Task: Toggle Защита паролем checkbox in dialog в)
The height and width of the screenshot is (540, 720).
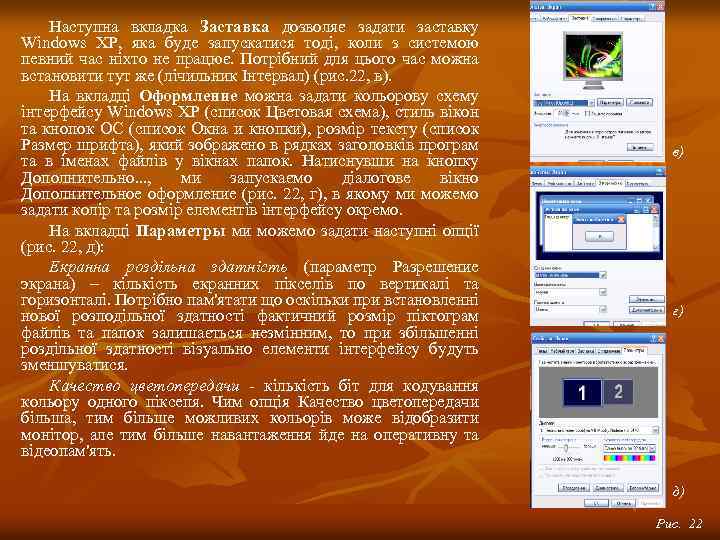Action: pos(587,113)
